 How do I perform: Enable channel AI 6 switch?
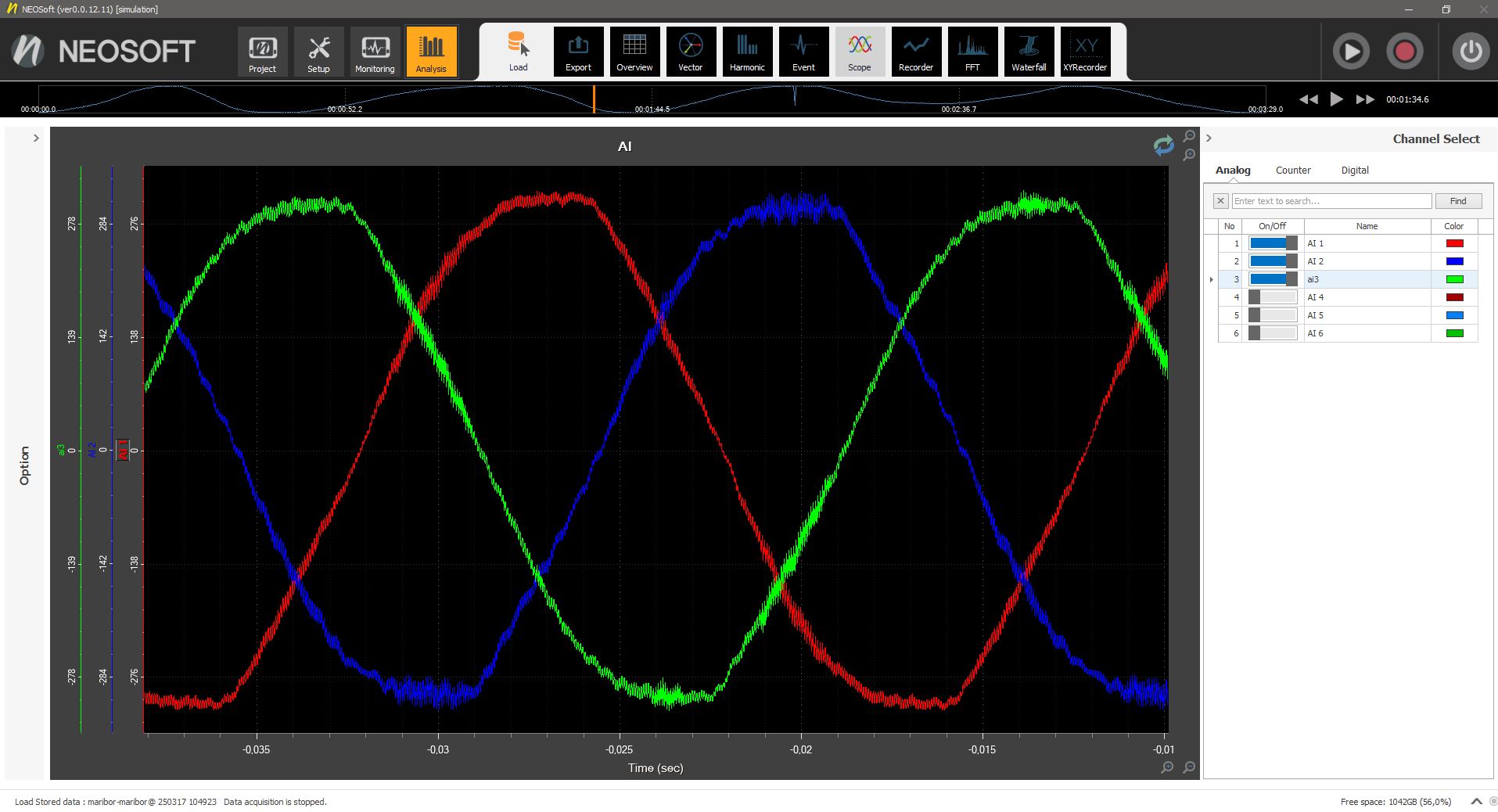[1273, 333]
